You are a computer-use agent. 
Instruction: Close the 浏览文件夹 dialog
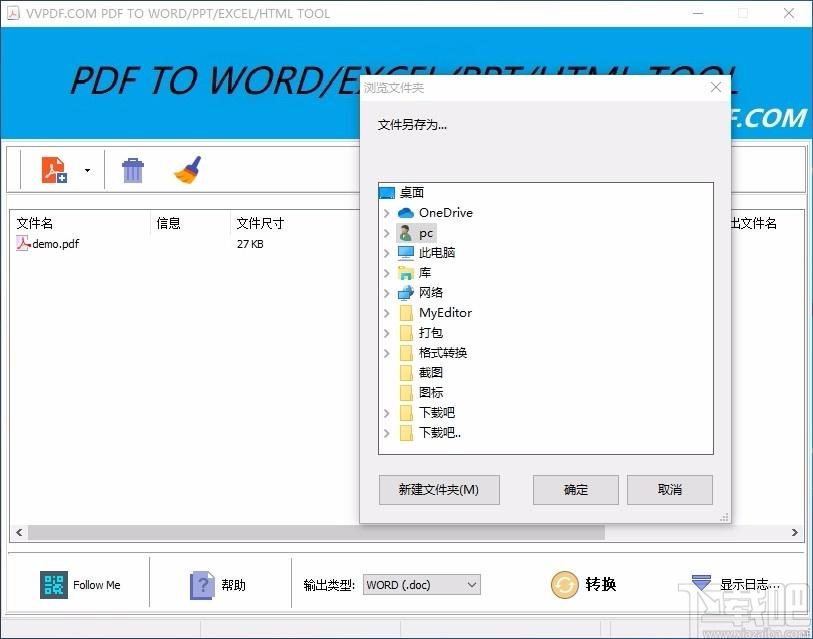716,87
